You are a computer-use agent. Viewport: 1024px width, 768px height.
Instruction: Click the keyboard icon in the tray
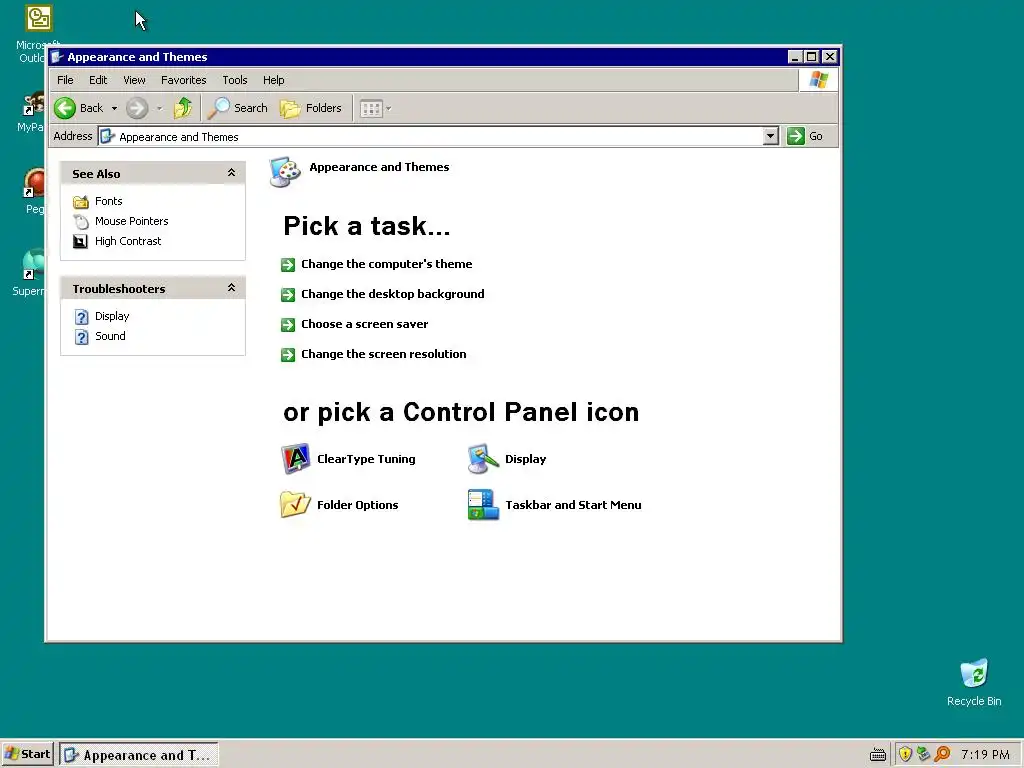[x=878, y=756]
